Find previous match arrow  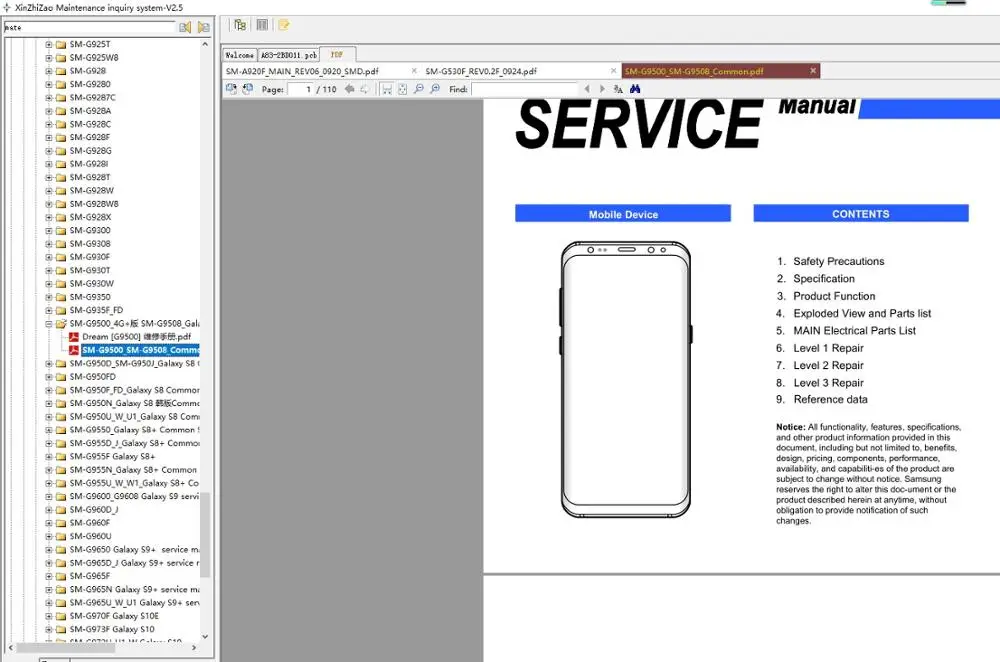tap(587, 89)
